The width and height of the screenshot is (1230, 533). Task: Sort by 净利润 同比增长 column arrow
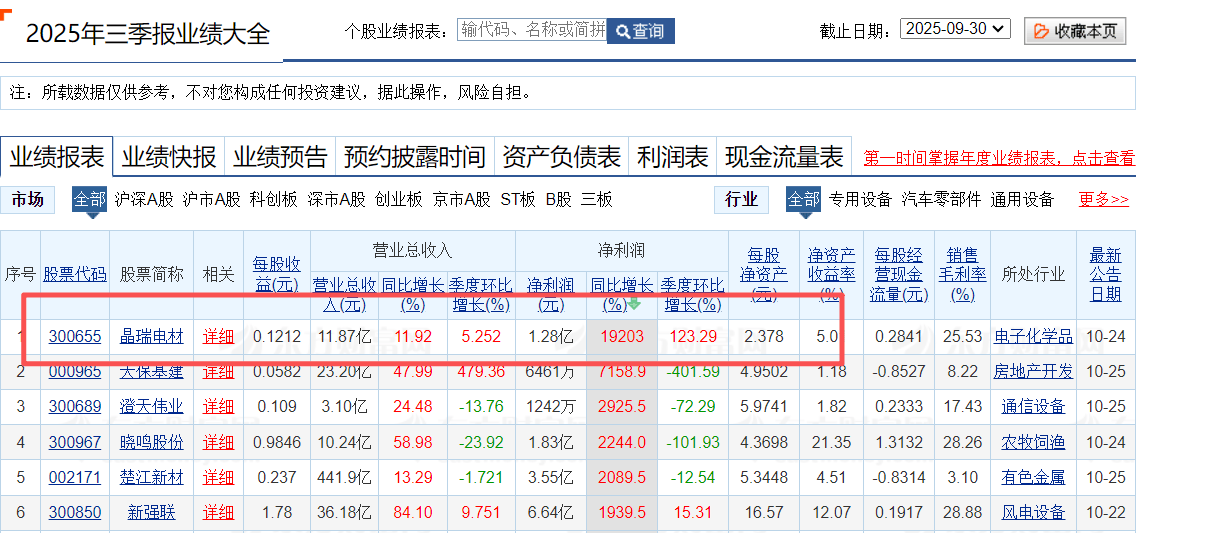(634, 304)
